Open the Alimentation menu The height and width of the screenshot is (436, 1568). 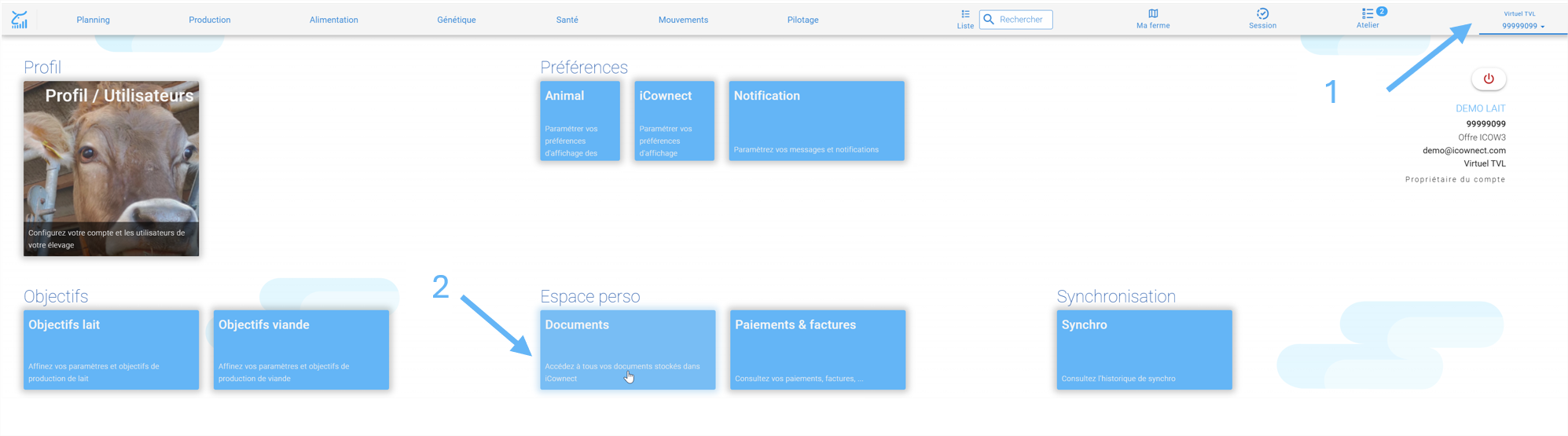(x=334, y=20)
